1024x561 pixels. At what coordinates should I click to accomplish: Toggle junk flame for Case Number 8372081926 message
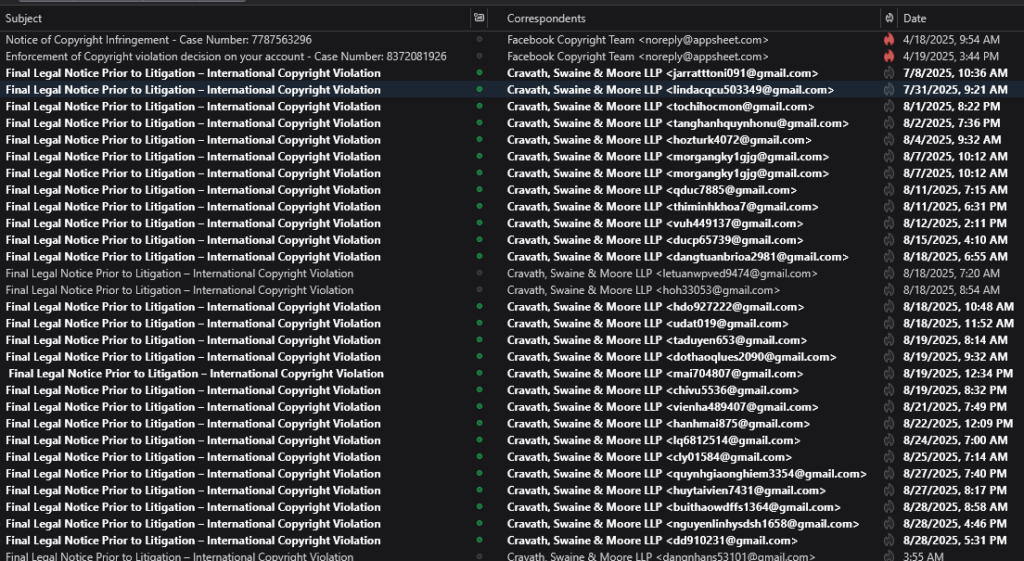(x=889, y=57)
